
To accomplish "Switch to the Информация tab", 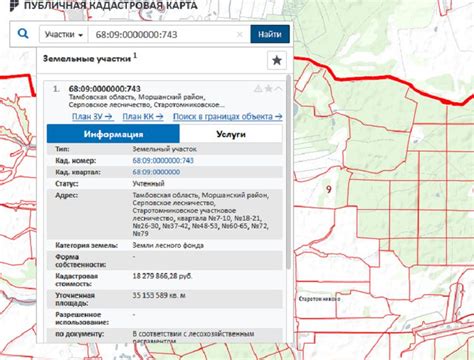I will tap(113, 134).
